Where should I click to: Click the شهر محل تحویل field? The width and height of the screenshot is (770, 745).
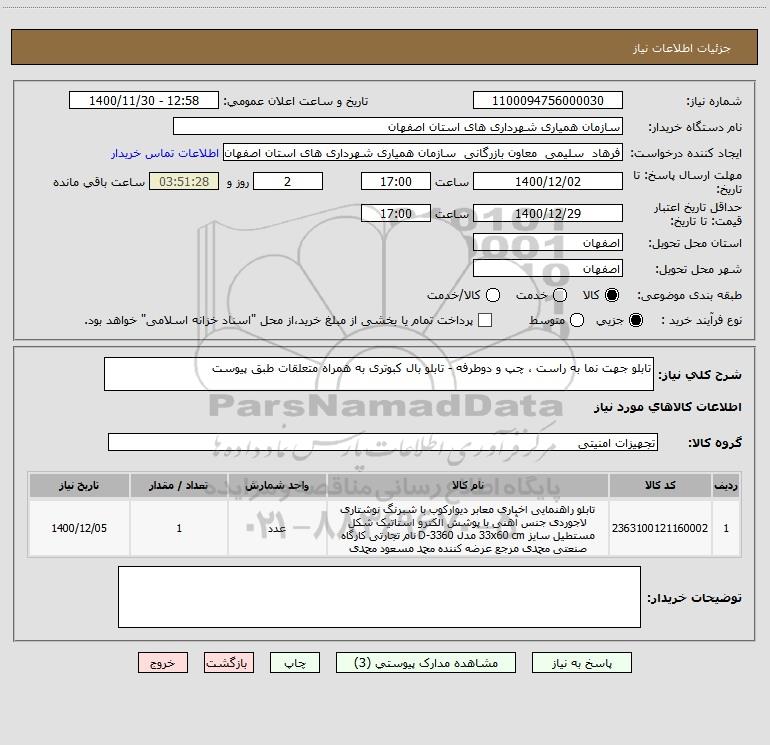[x=548, y=269]
